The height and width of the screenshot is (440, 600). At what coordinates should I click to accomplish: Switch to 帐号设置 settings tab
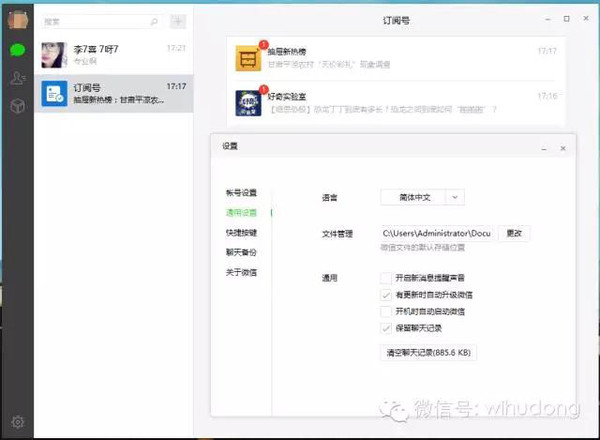(241, 193)
